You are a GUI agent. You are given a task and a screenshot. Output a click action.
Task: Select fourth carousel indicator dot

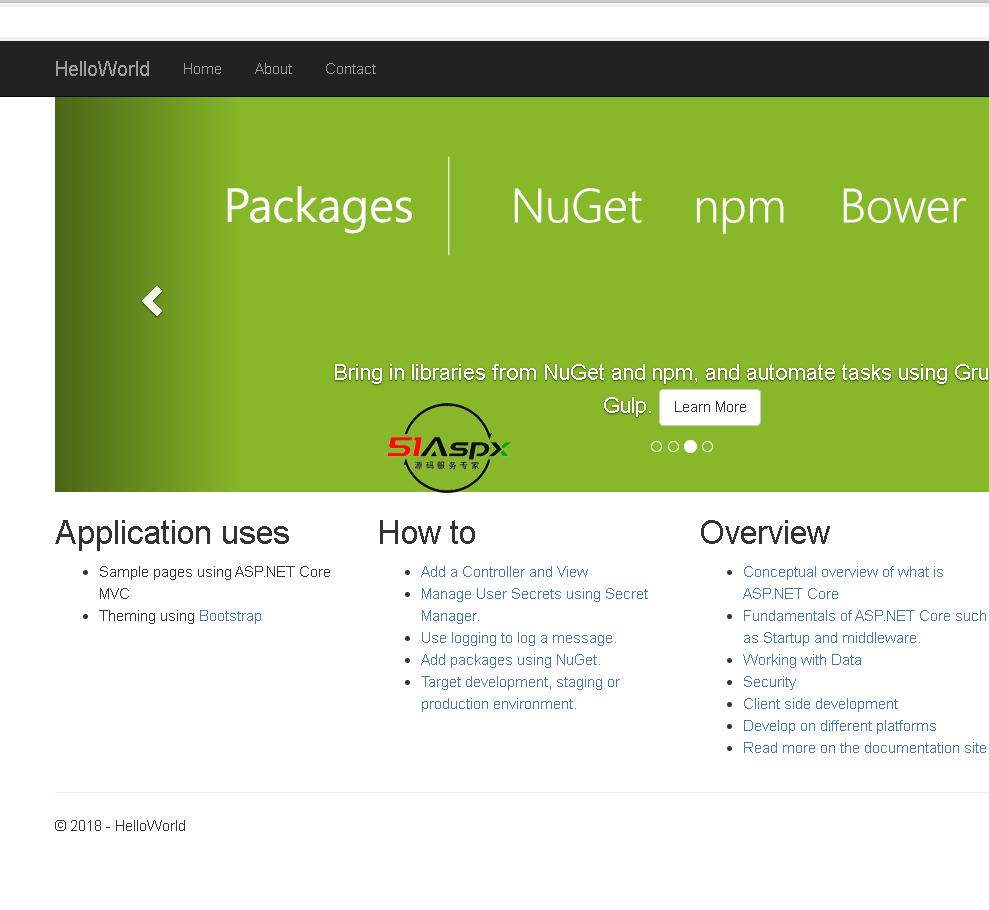[708, 446]
